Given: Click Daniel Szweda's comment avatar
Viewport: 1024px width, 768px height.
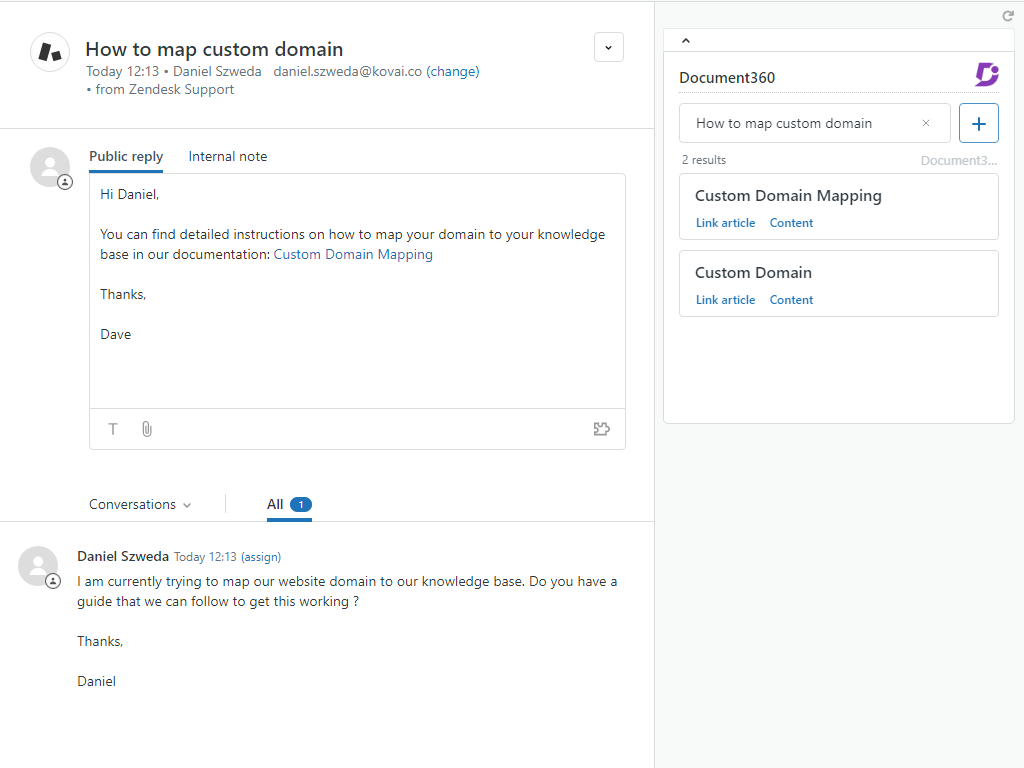Looking at the screenshot, I should pos(38,567).
